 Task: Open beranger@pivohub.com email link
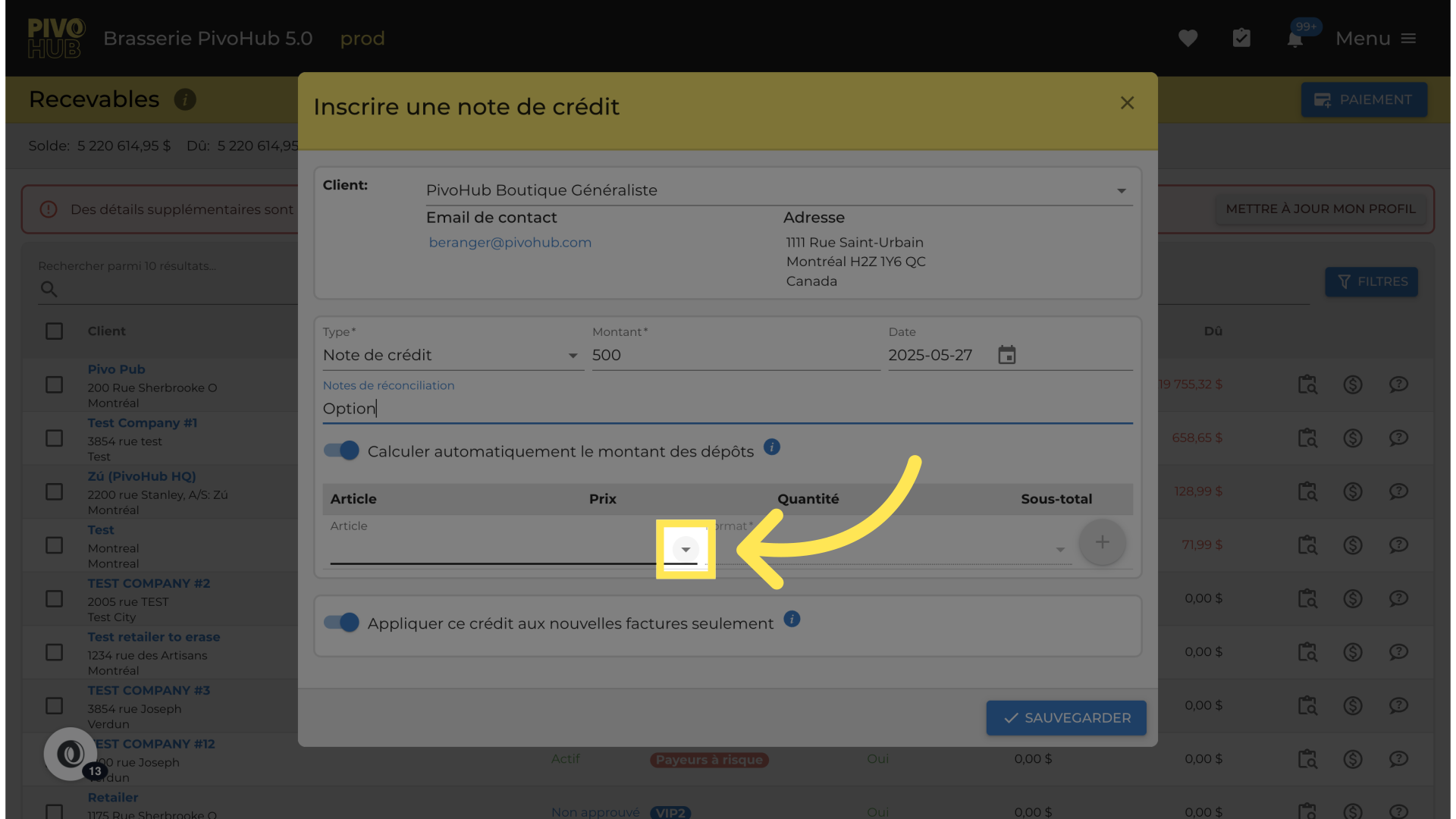pyautogui.click(x=510, y=243)
